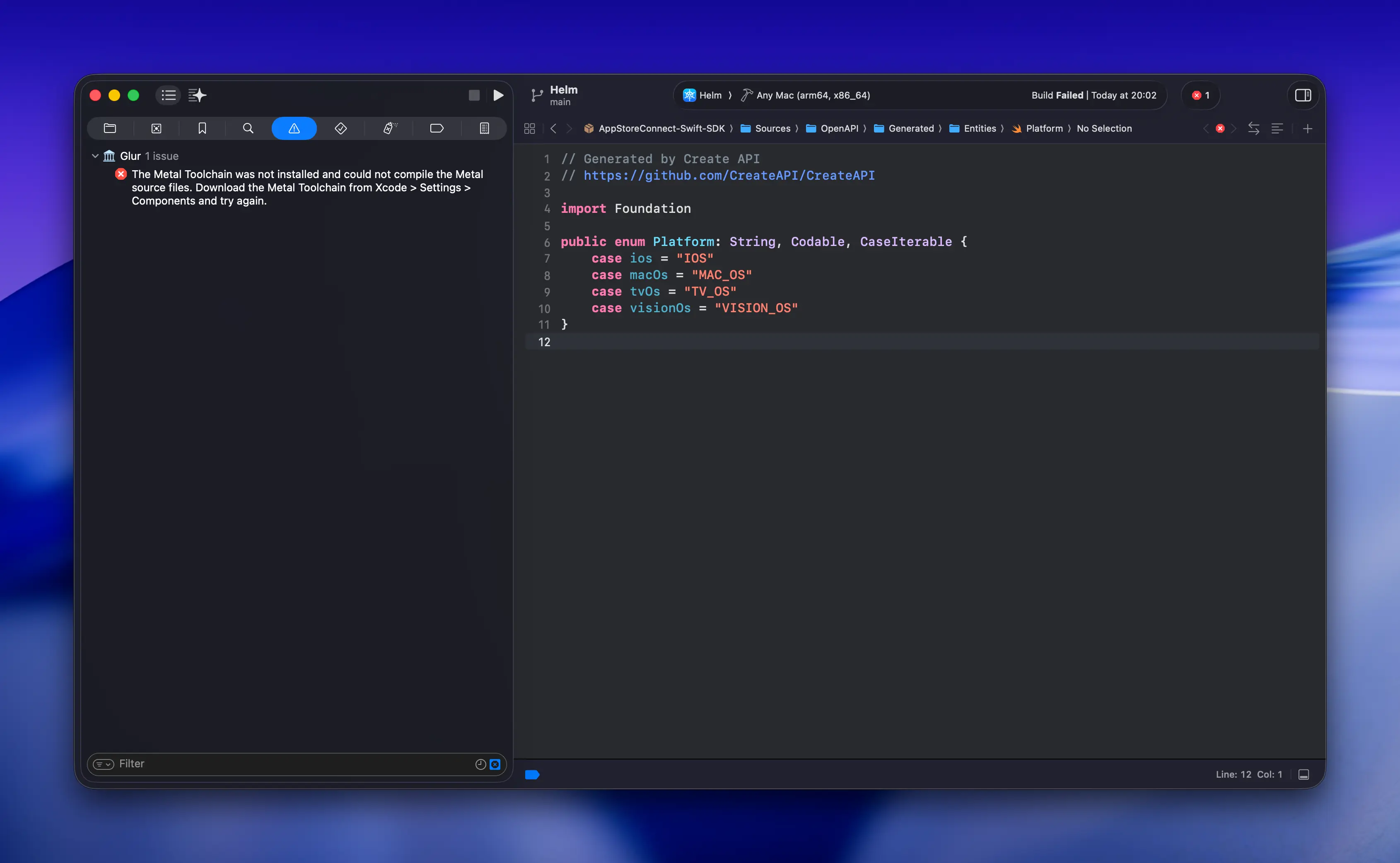Open the Test navigator diamond icon

pyautogui.click(x=341, y=128)
